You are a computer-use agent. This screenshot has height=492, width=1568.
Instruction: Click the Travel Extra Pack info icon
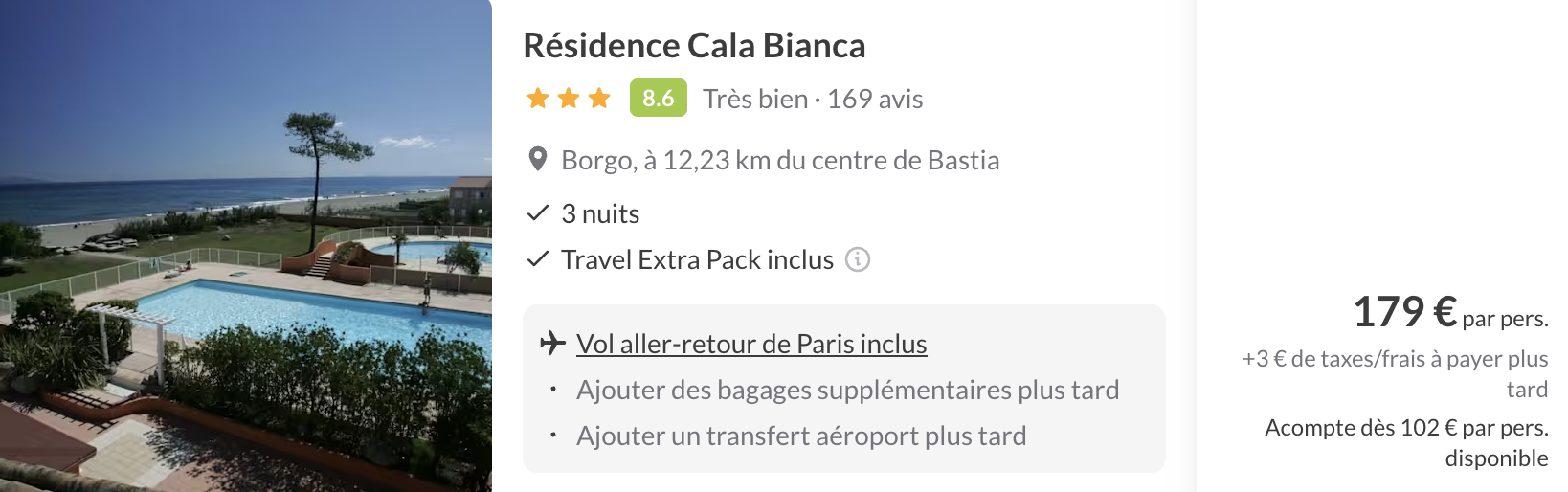[x=858, y=259]
